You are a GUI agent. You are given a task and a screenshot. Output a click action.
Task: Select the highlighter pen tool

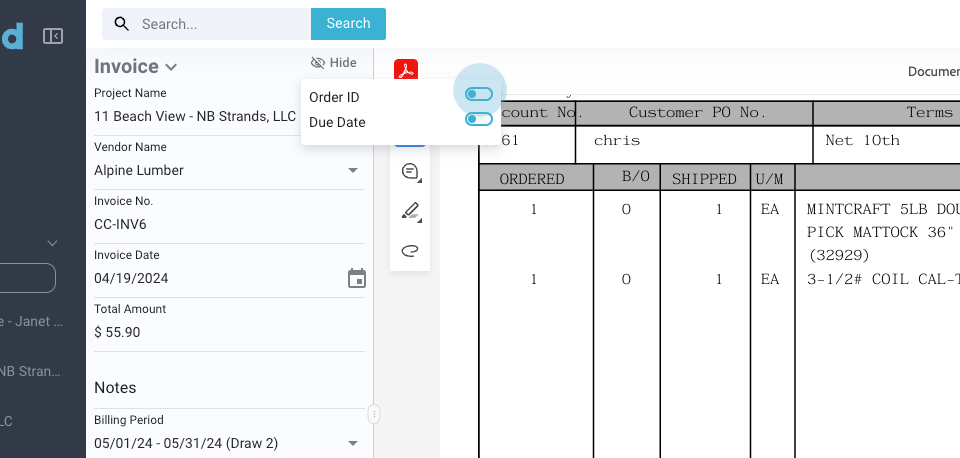click(410, 211)
